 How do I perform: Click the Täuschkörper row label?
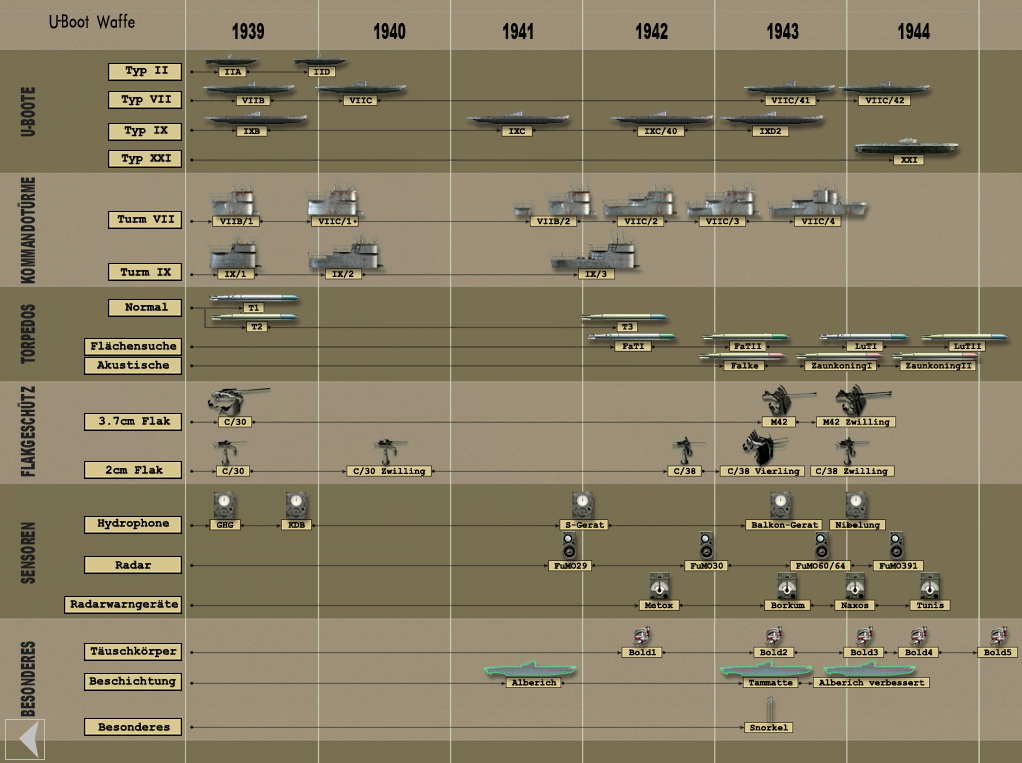click(x=133, y=652)
